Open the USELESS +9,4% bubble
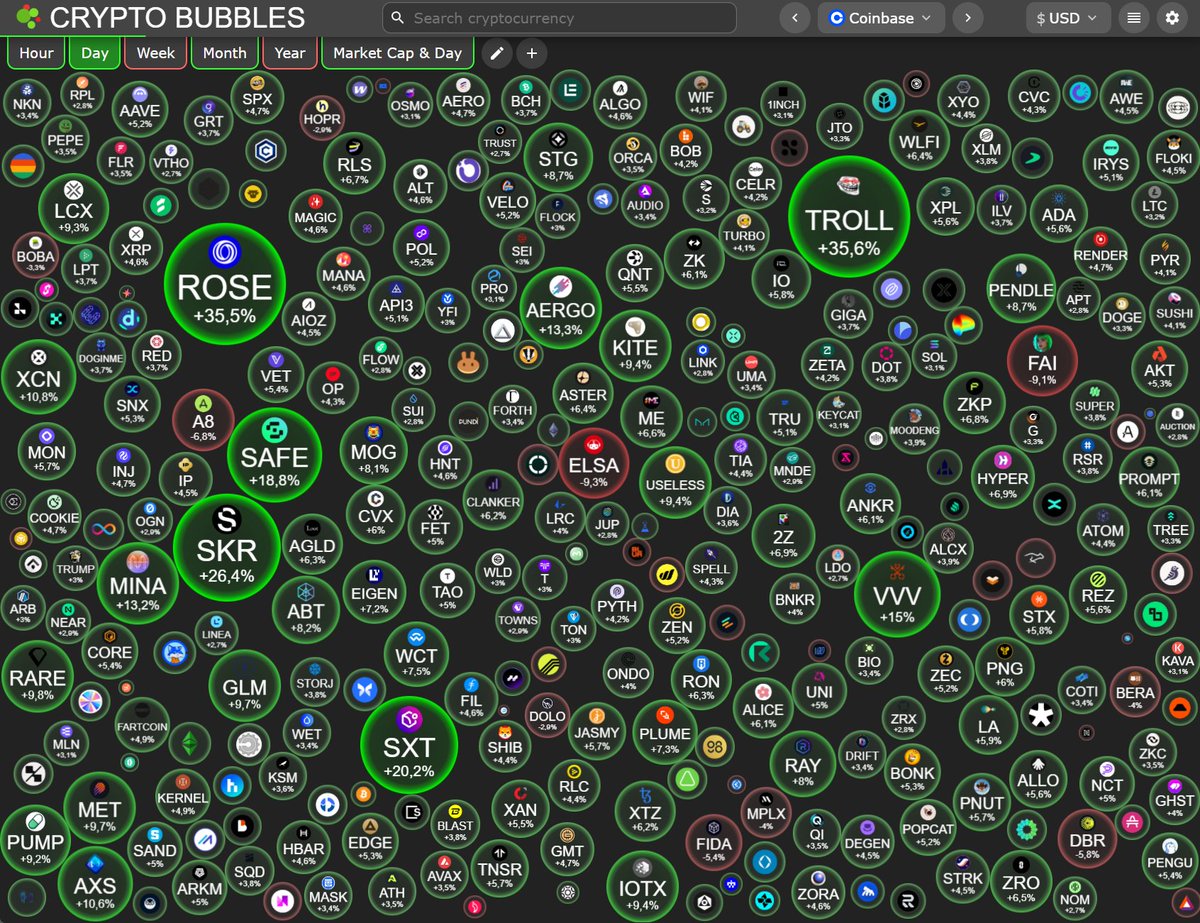The image size is (1200, 923). [676, 483]
